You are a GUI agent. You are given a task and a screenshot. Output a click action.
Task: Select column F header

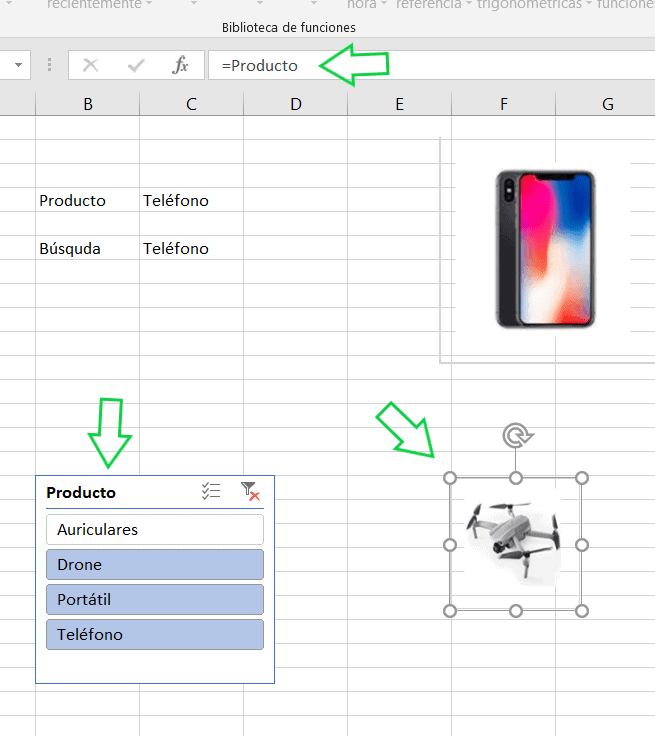point(503,104)
